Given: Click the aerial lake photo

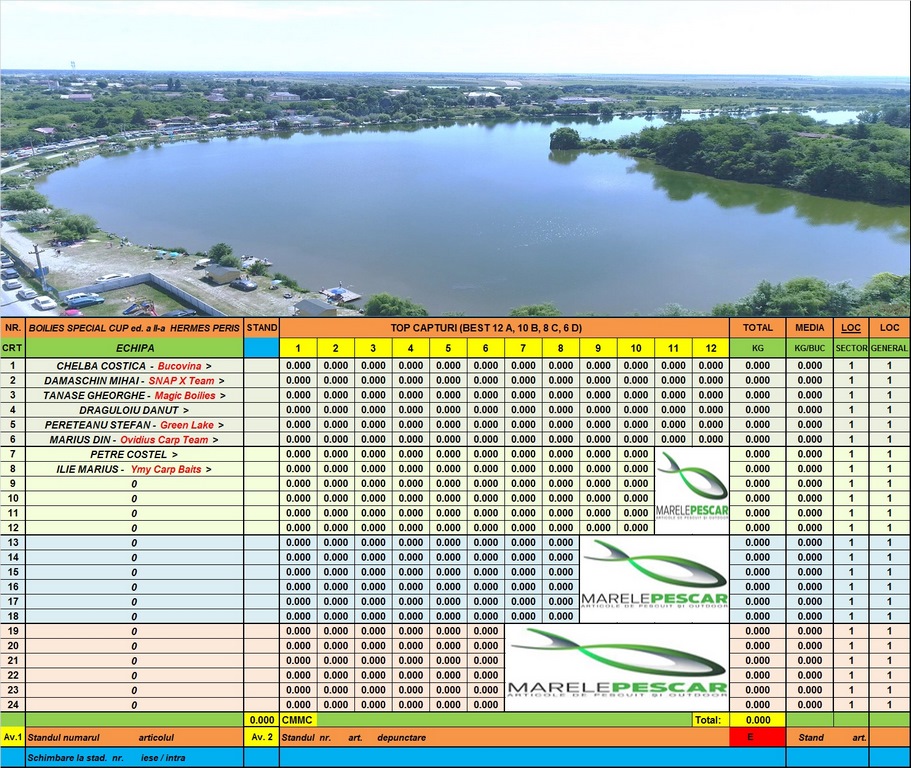Looking at the screenshot, I should 455,160.
